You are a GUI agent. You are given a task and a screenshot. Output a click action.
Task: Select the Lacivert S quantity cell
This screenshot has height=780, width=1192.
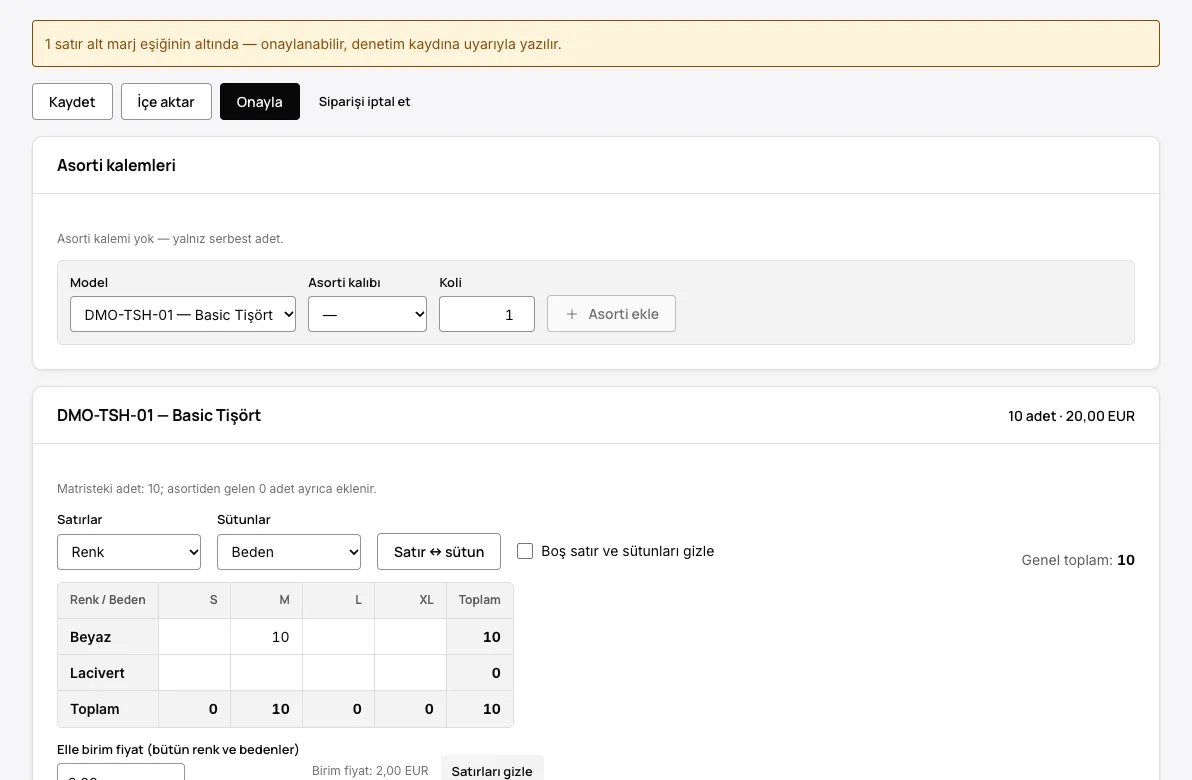[195, 673]
